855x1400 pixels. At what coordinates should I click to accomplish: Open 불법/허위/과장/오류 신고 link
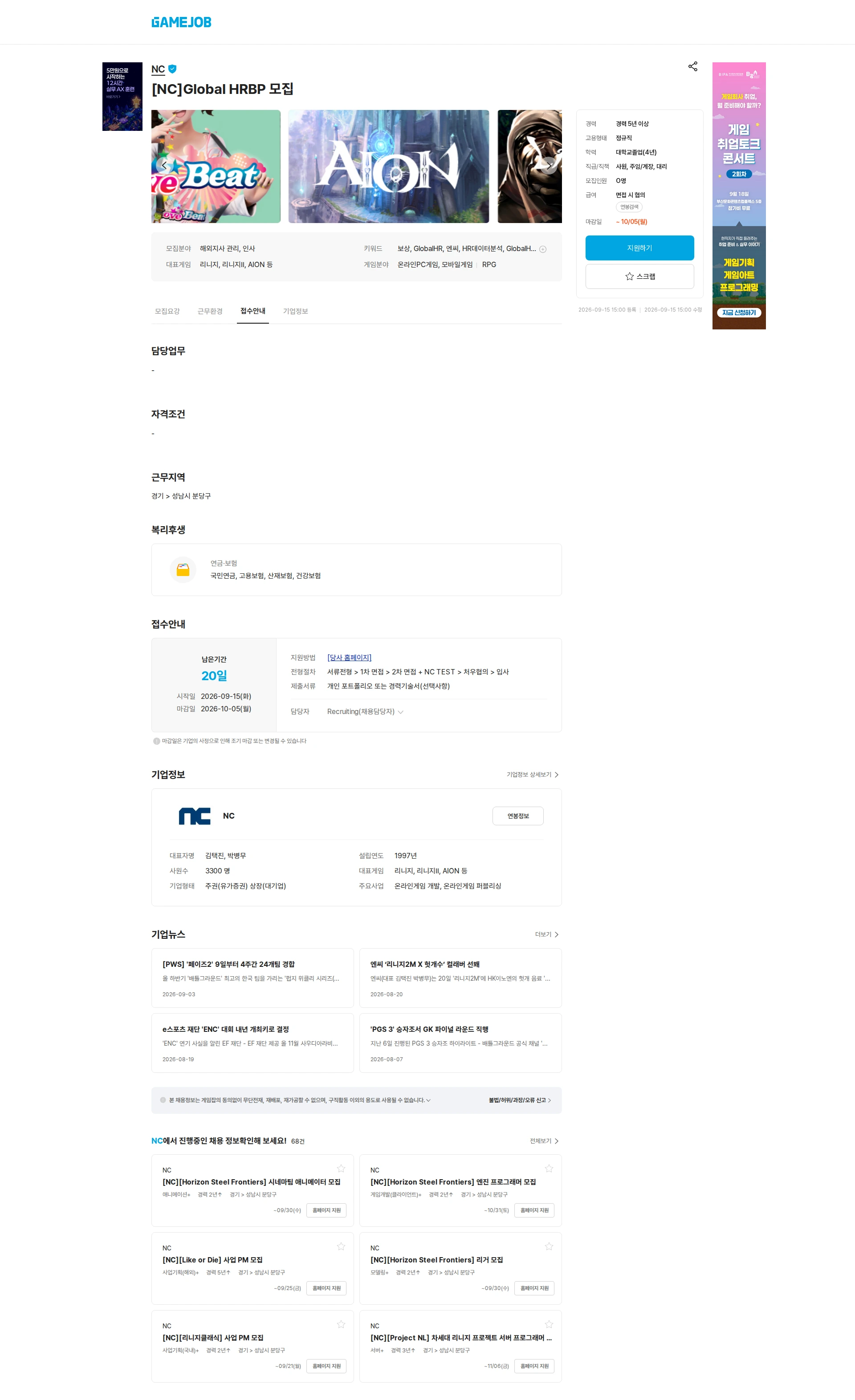520,1100
